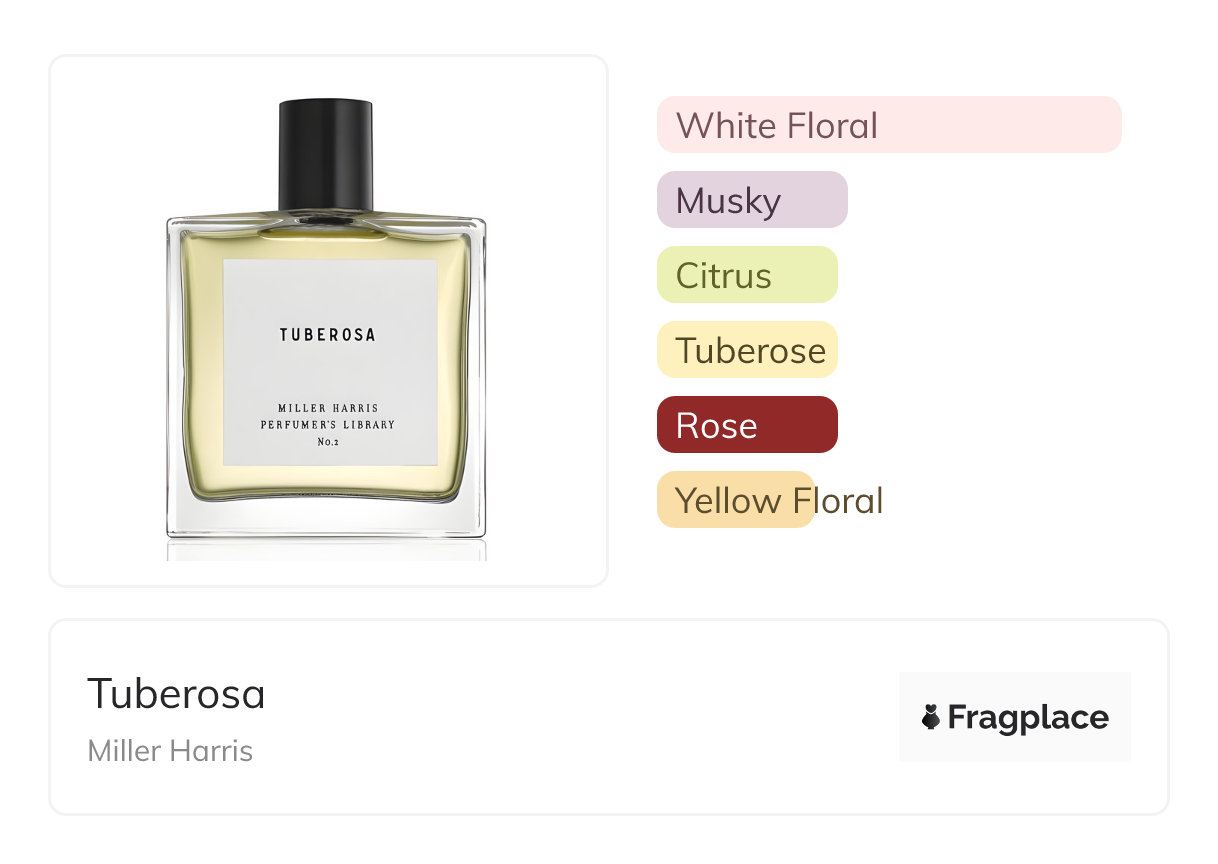Select the Musky accord tag

coord(752,200)
